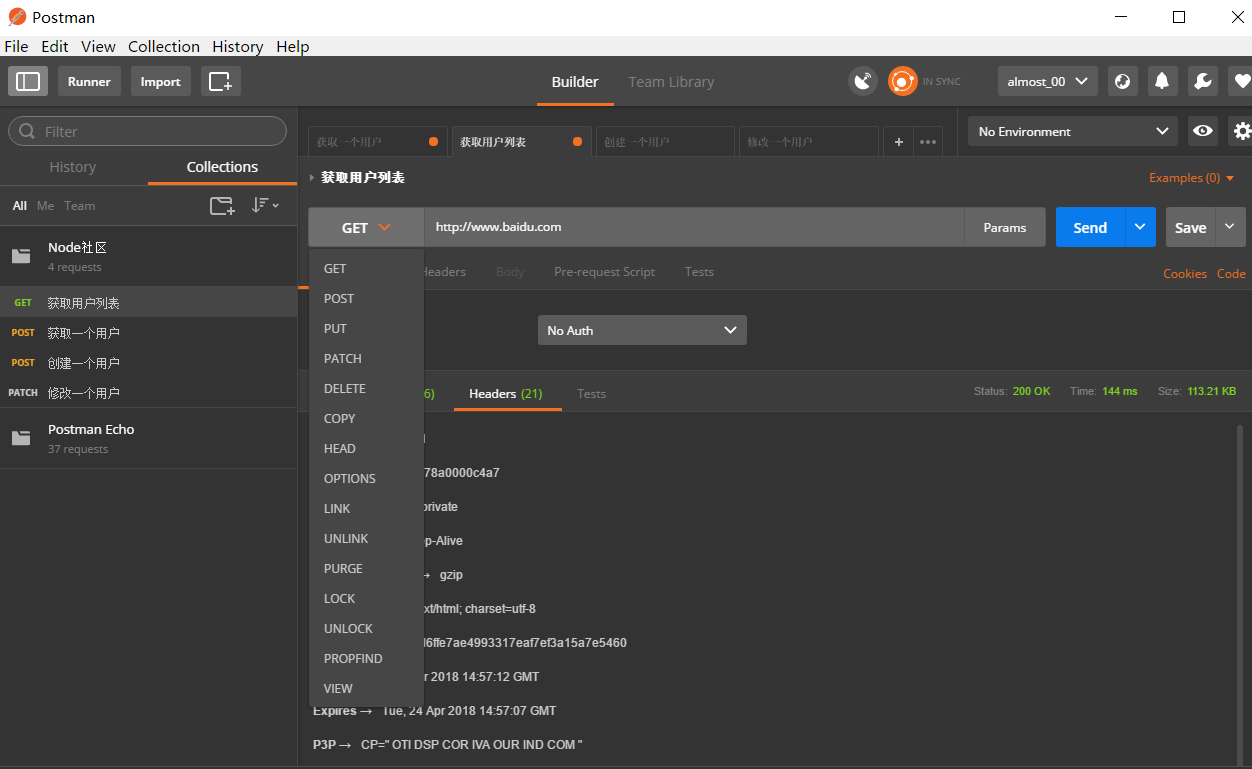Select HEAD in the method list
1252x769 pixels.
[367, 448]
